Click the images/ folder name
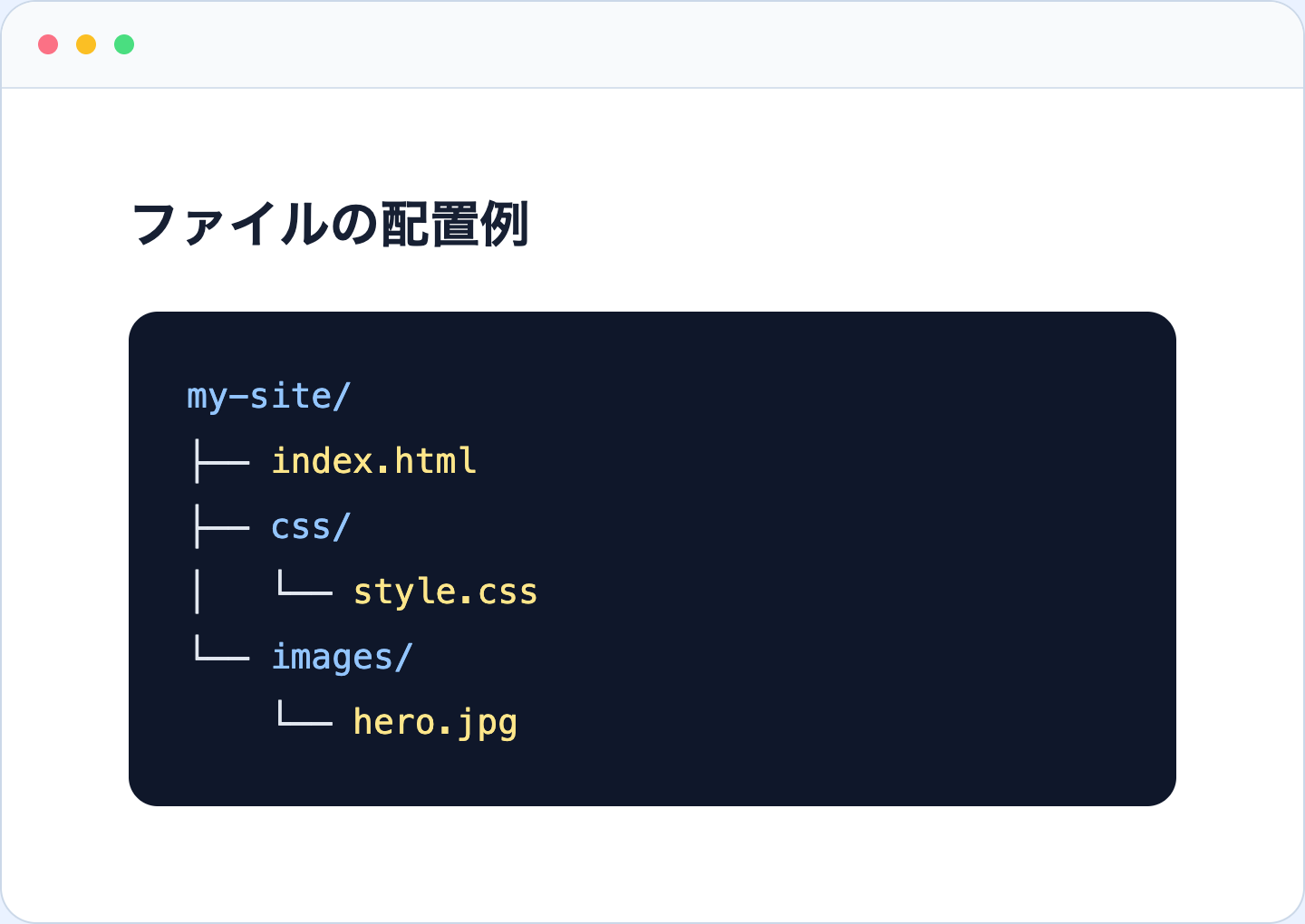 [x=343, y=657]
